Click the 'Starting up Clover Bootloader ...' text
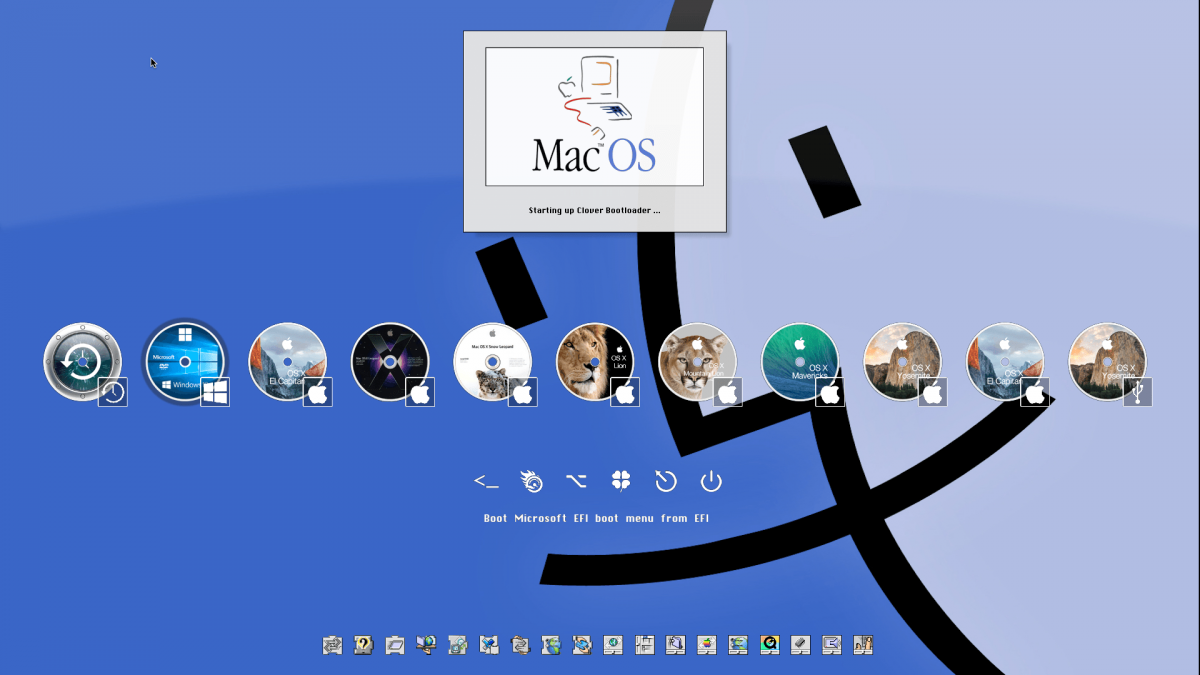The width and height of the screenshot is (1200, 675). pos(594,211)
